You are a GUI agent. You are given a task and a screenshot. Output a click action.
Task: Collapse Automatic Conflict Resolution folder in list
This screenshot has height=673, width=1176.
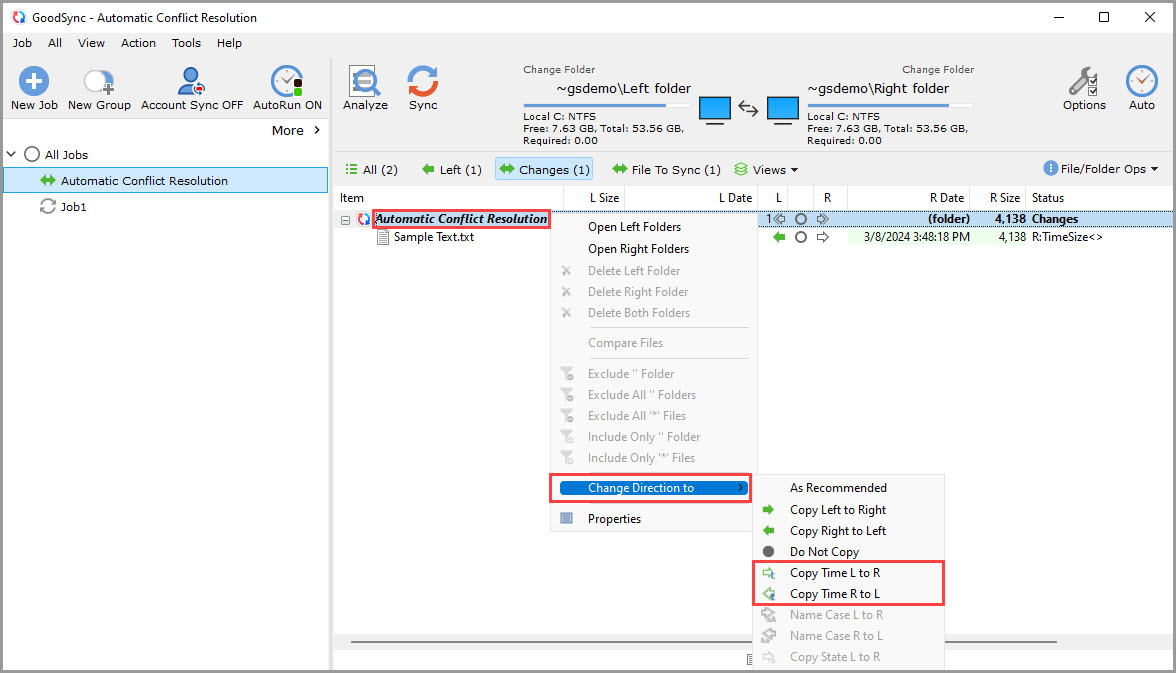[345, 220]
